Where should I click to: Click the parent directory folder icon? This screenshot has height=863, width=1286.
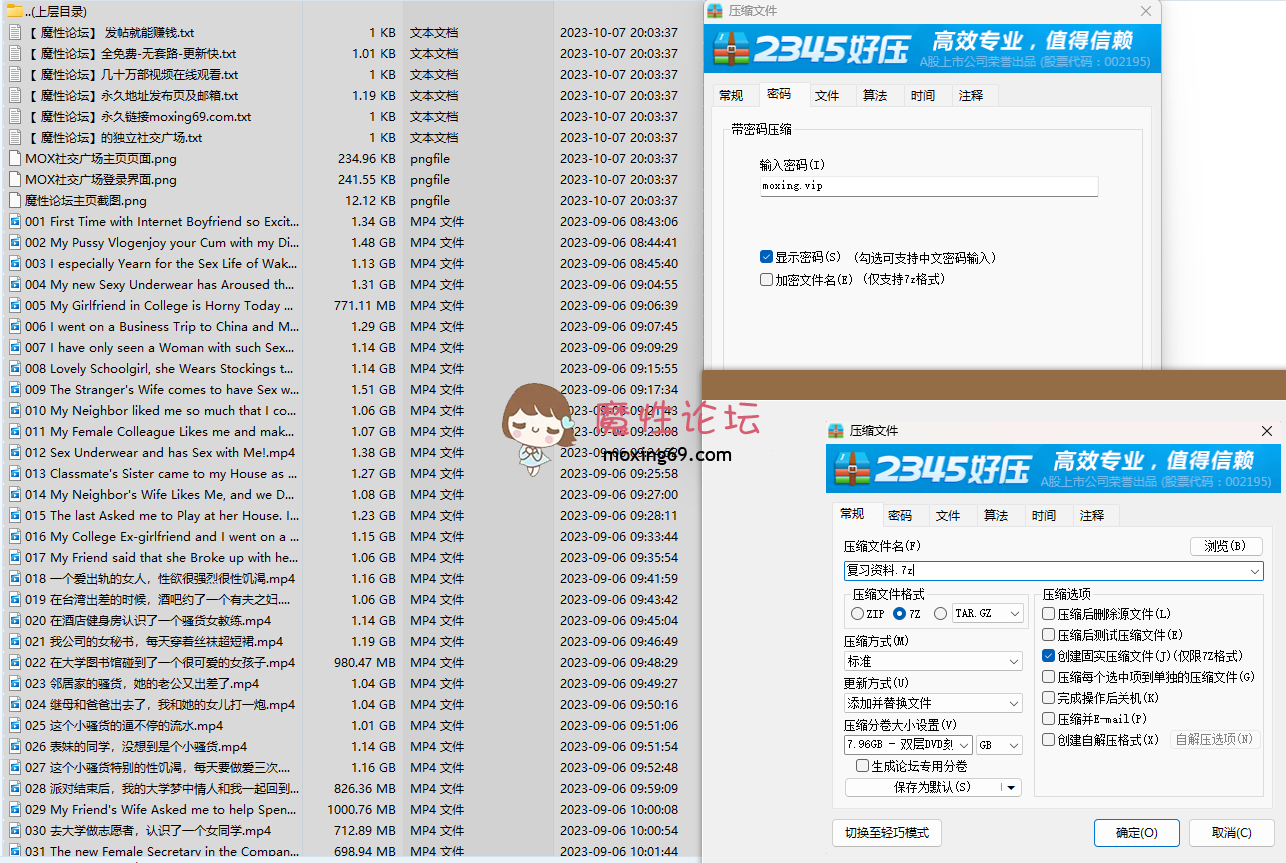click(15, 11)
